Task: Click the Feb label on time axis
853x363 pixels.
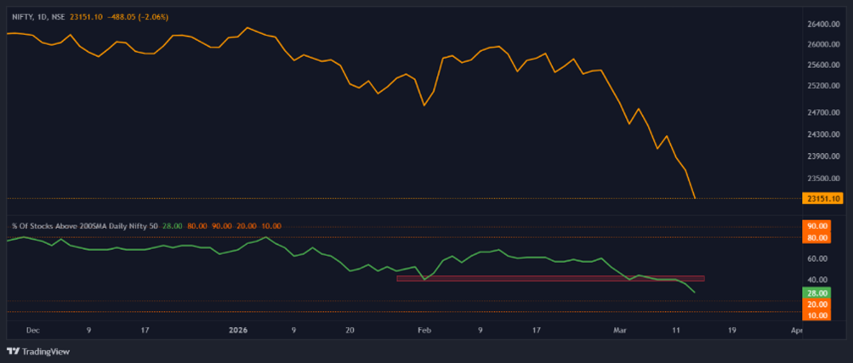Action: click(x=424, y=330)
